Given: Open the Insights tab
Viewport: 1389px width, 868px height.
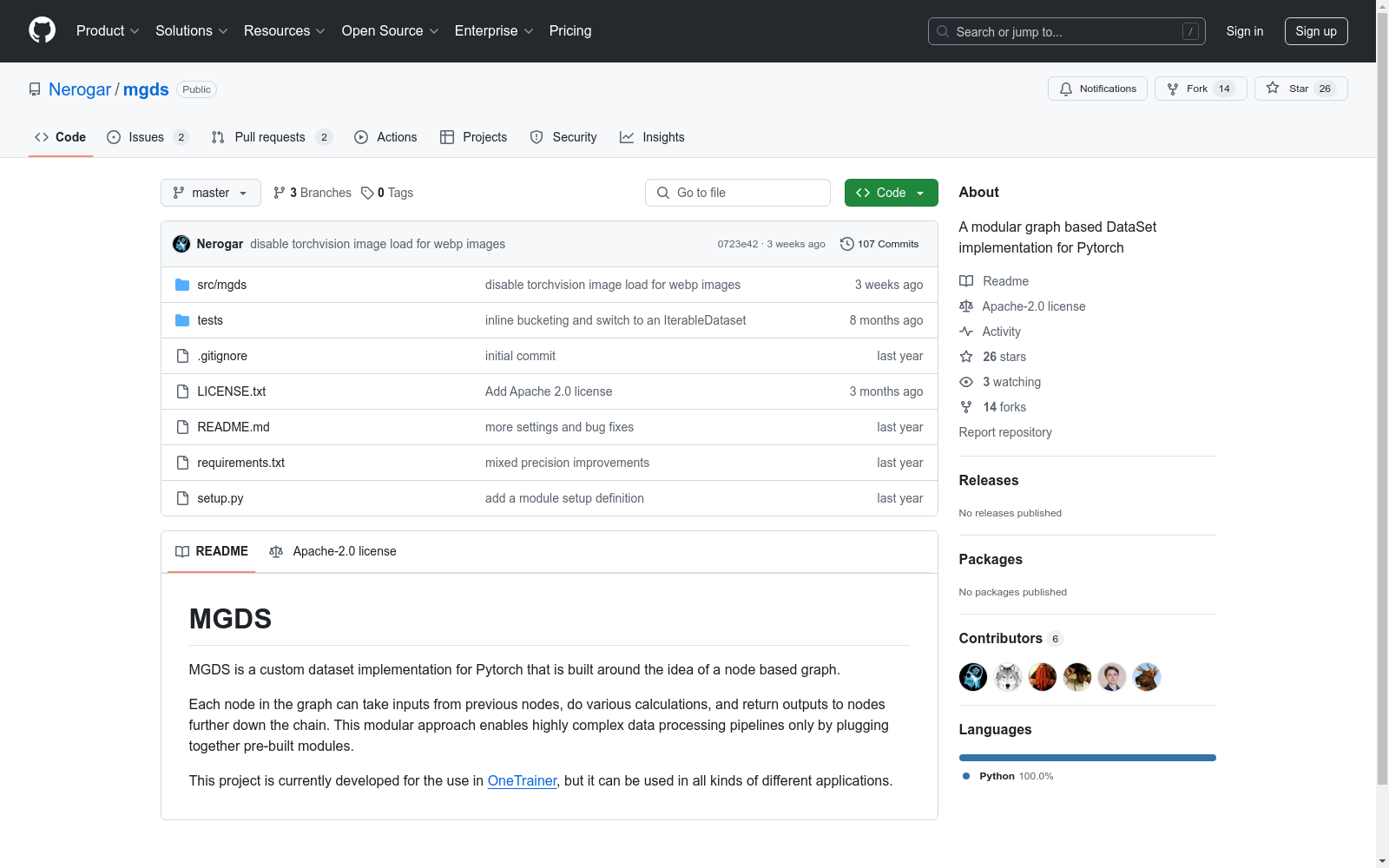Looking at the screenshot, I should click(652, 137).
